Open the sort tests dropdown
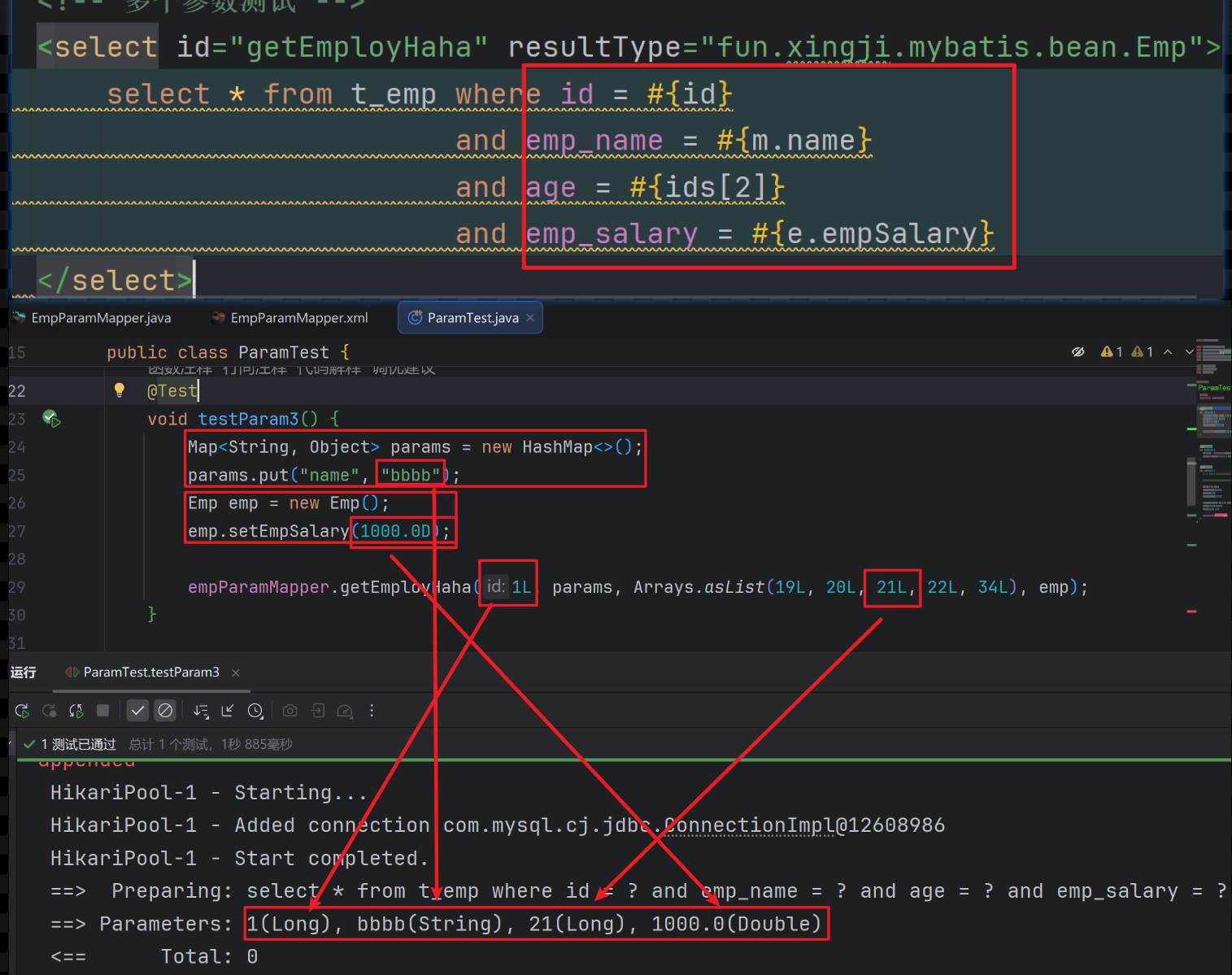The image size is (1232, 975). [x=201, y=711]
